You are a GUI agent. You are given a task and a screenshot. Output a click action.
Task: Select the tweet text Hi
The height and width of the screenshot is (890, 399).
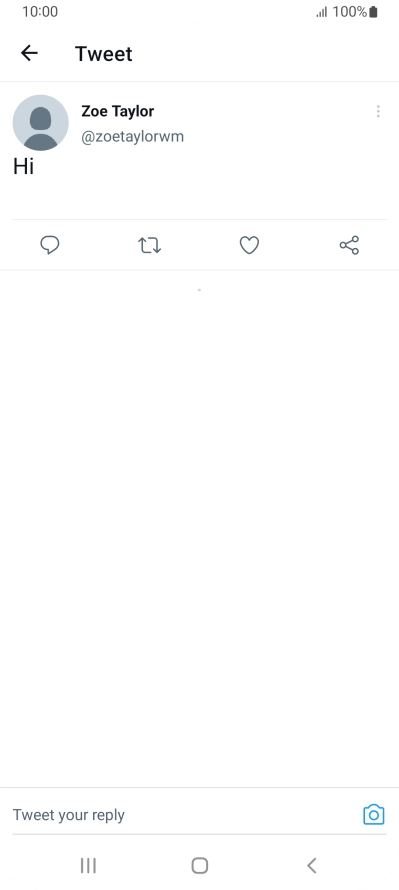(23, 166)
